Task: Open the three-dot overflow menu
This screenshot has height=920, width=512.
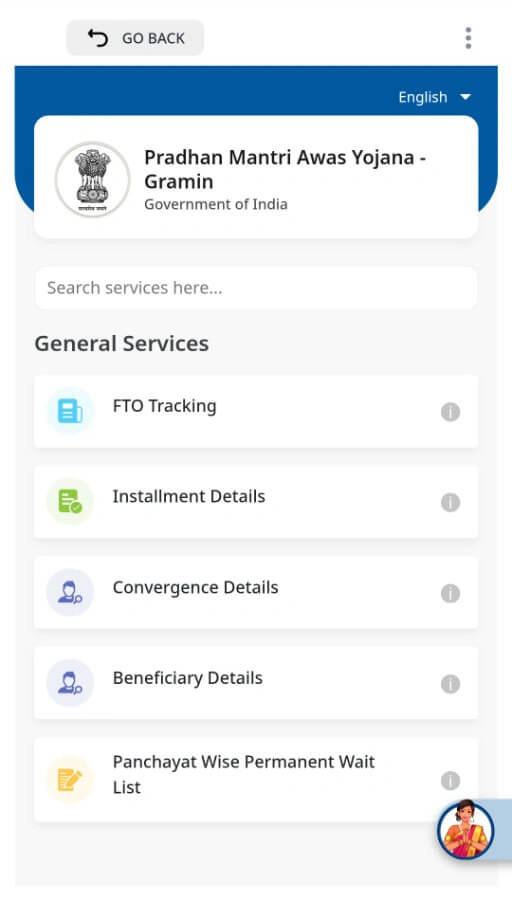Action: pos(468,38)
